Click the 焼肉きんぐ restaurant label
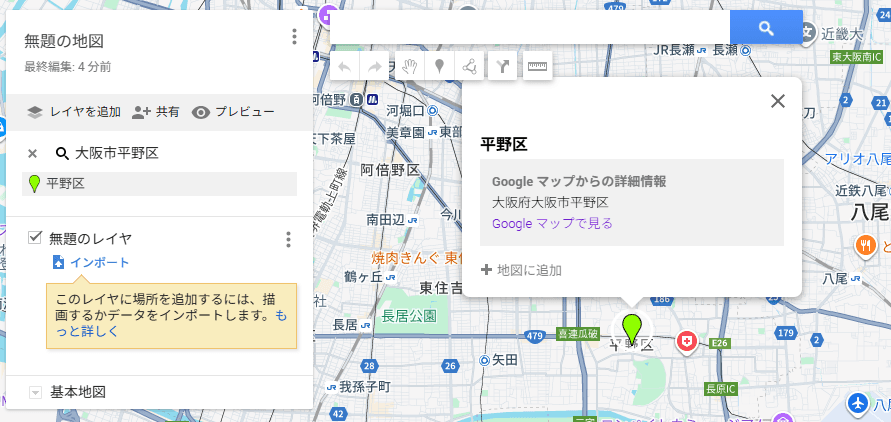891x422 pixels. (x=418, y=258)
